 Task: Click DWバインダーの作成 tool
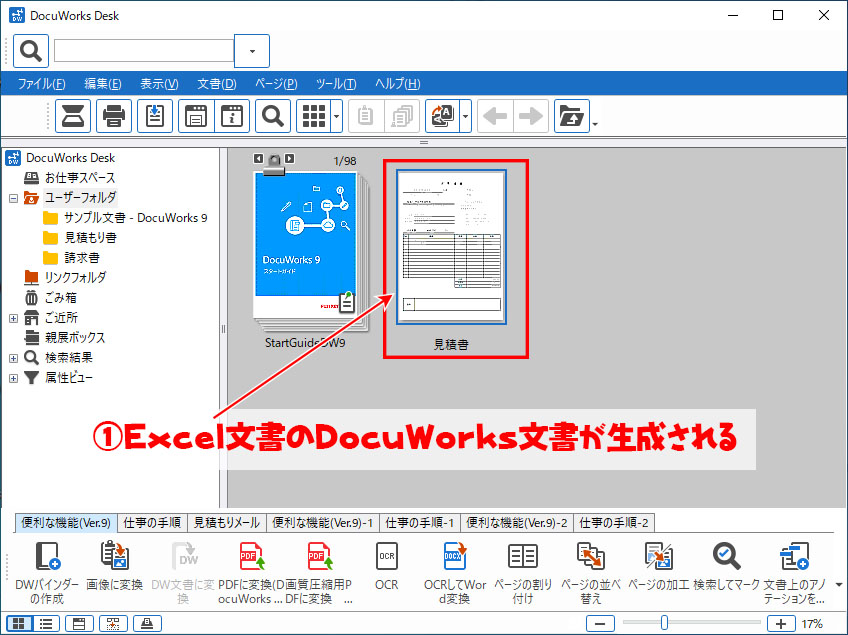[x=47, y=573]
